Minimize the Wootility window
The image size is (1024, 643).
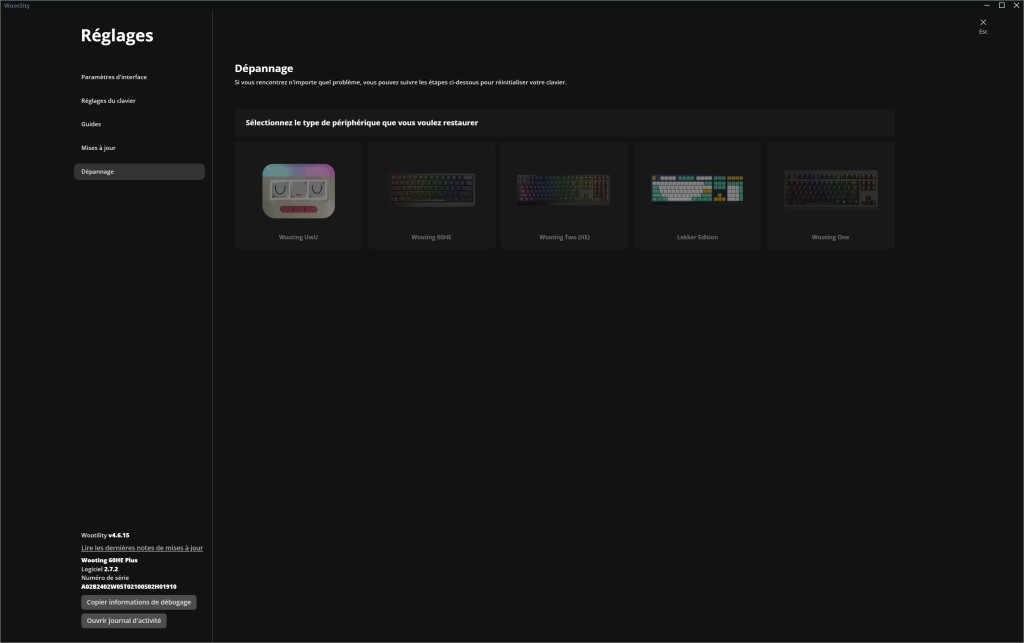click(987, 5)
